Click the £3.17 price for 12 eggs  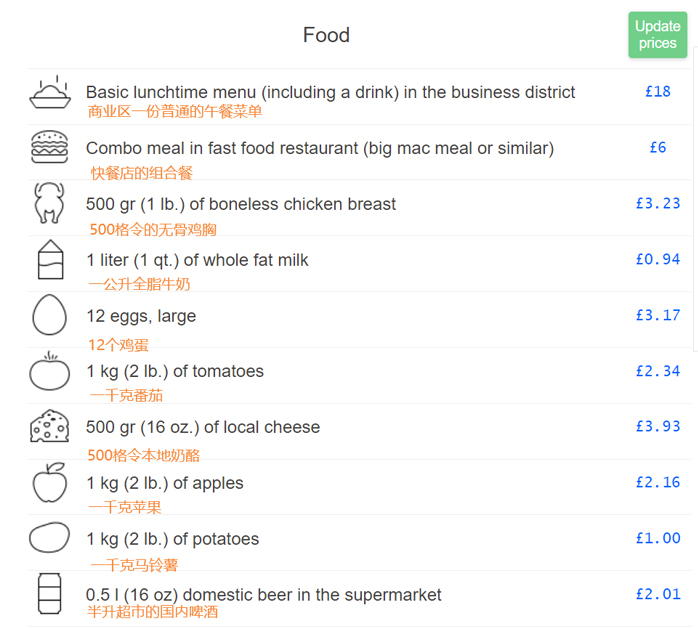657,315
